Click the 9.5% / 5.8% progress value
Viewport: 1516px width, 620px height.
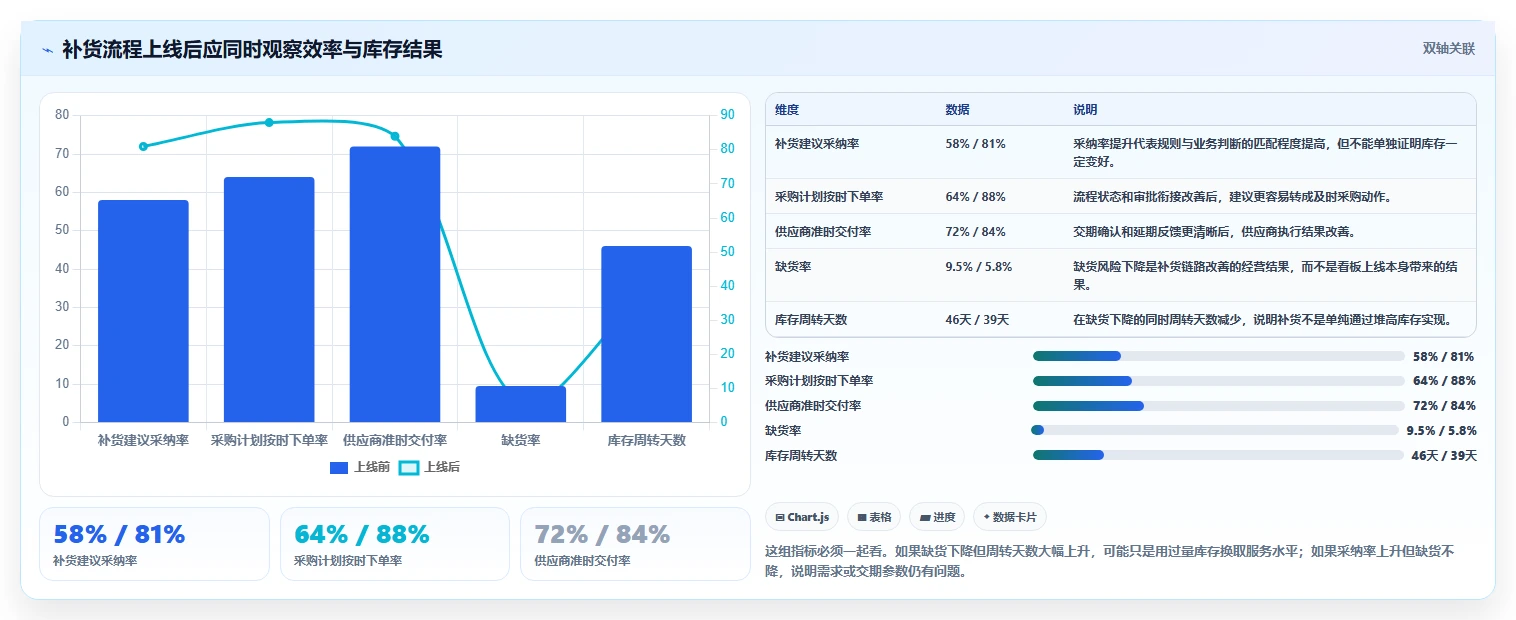click(x=1441, y=431)
